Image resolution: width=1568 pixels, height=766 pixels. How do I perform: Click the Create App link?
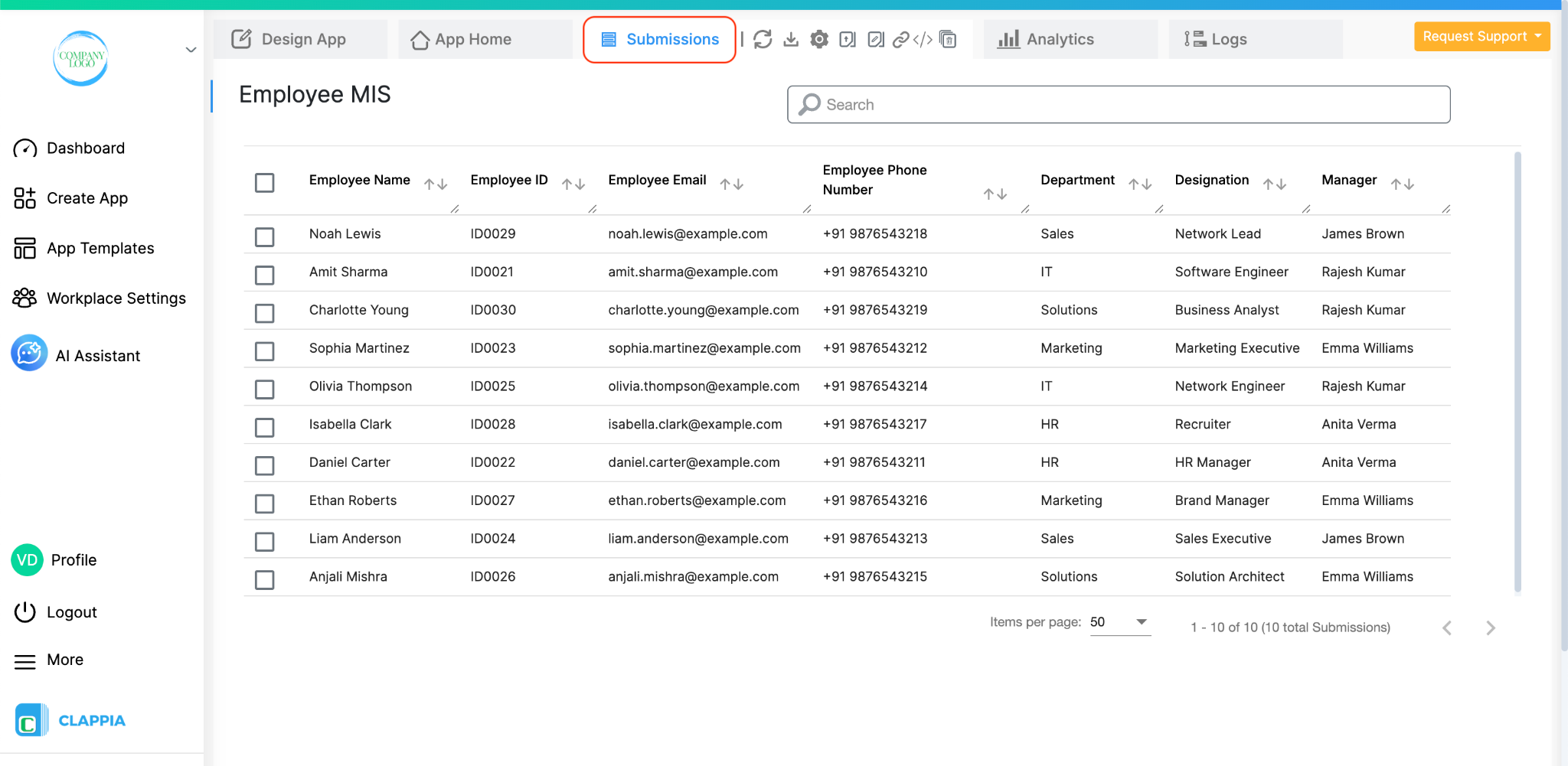click(87, 198)
